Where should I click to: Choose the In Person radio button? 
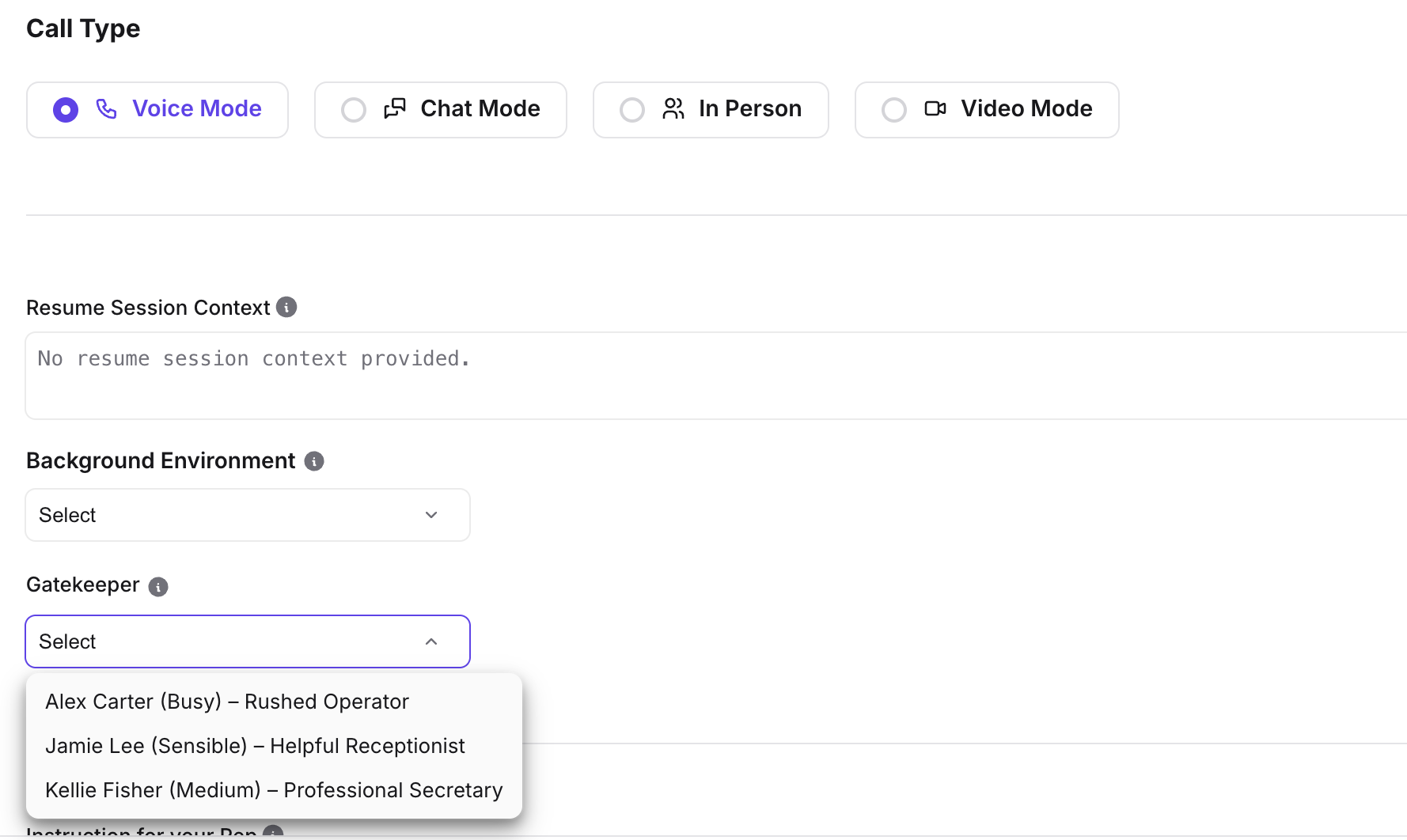click(632, 110)
